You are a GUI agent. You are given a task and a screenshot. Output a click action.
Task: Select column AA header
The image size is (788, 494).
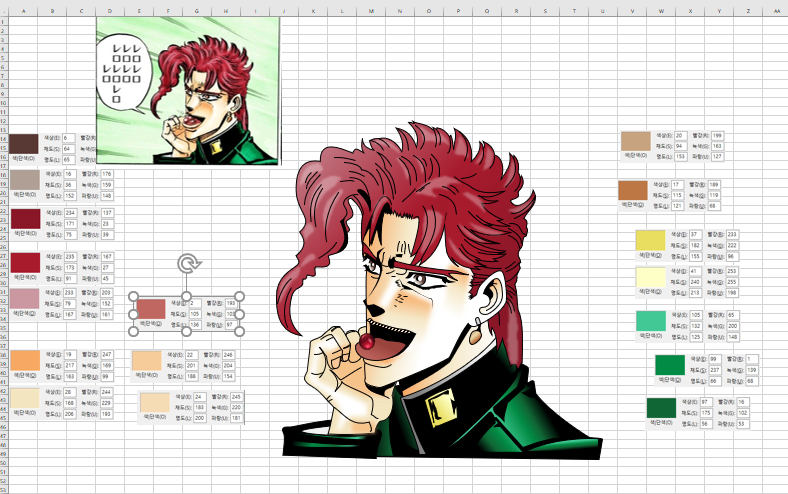click(775, 11)
